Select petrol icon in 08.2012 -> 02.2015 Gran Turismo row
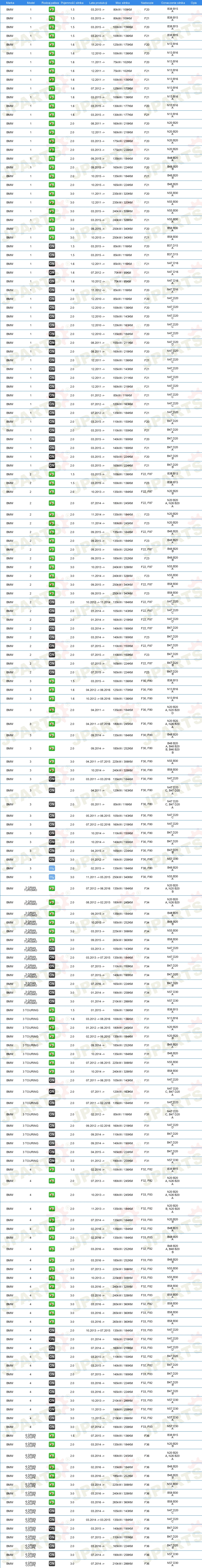The height and width of the screenshot is (1568, 202). click(x=52, y=903)
